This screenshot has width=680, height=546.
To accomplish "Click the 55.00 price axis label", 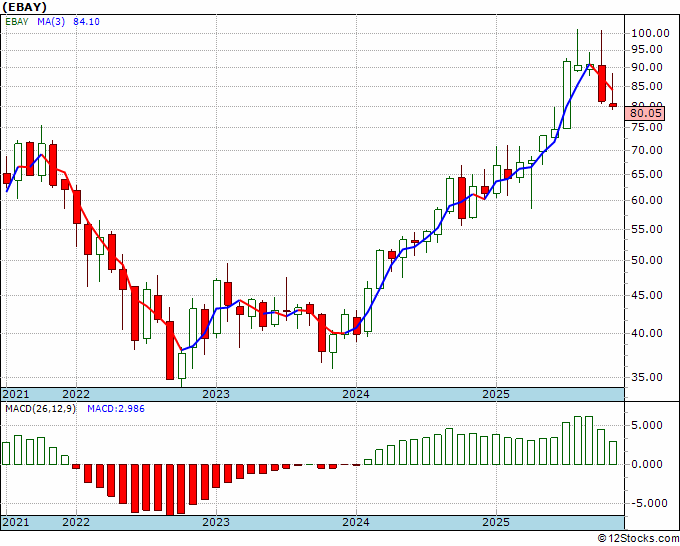I will pyautogui.click(x=649, y=229).
